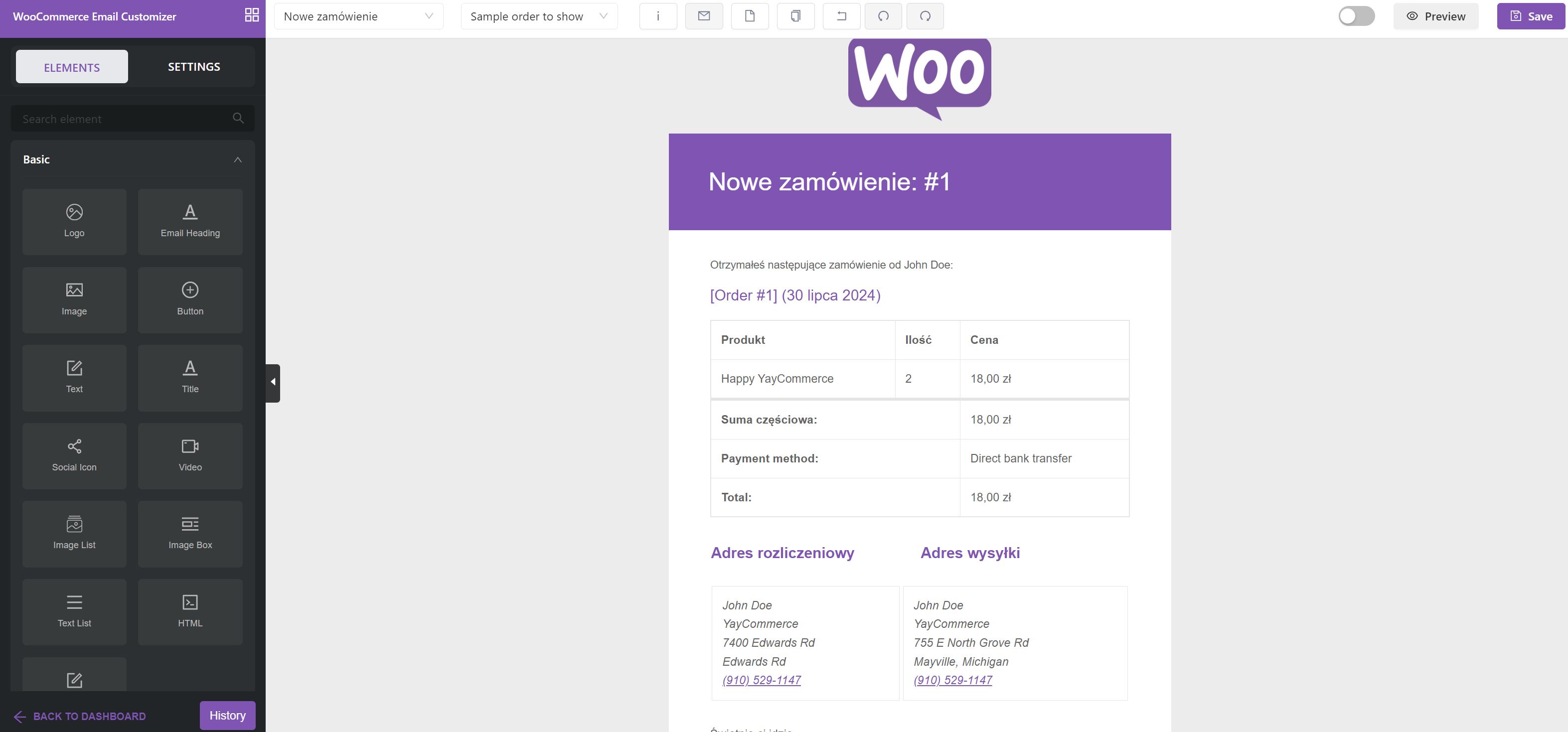
Task: Select the Logo element
Action: coord(74,221)
